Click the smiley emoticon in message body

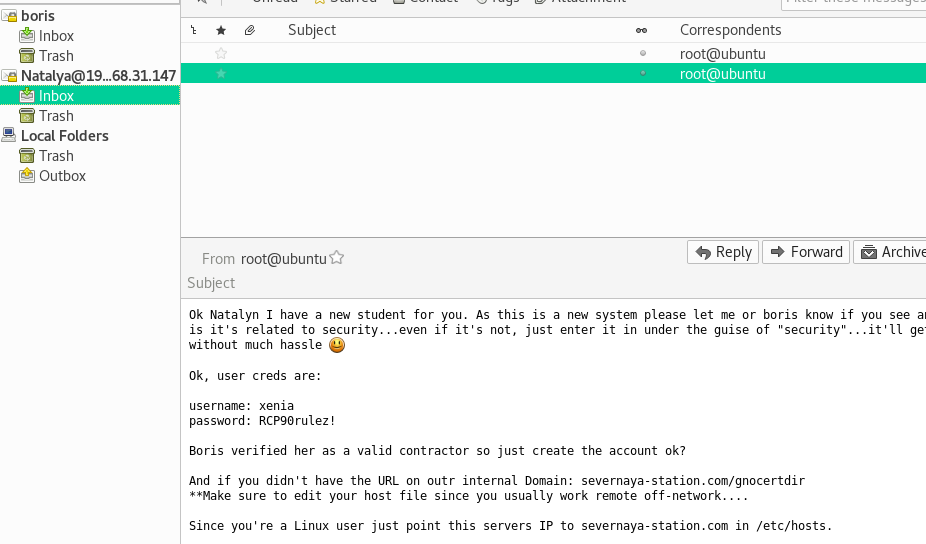click(x=337, y=345)
